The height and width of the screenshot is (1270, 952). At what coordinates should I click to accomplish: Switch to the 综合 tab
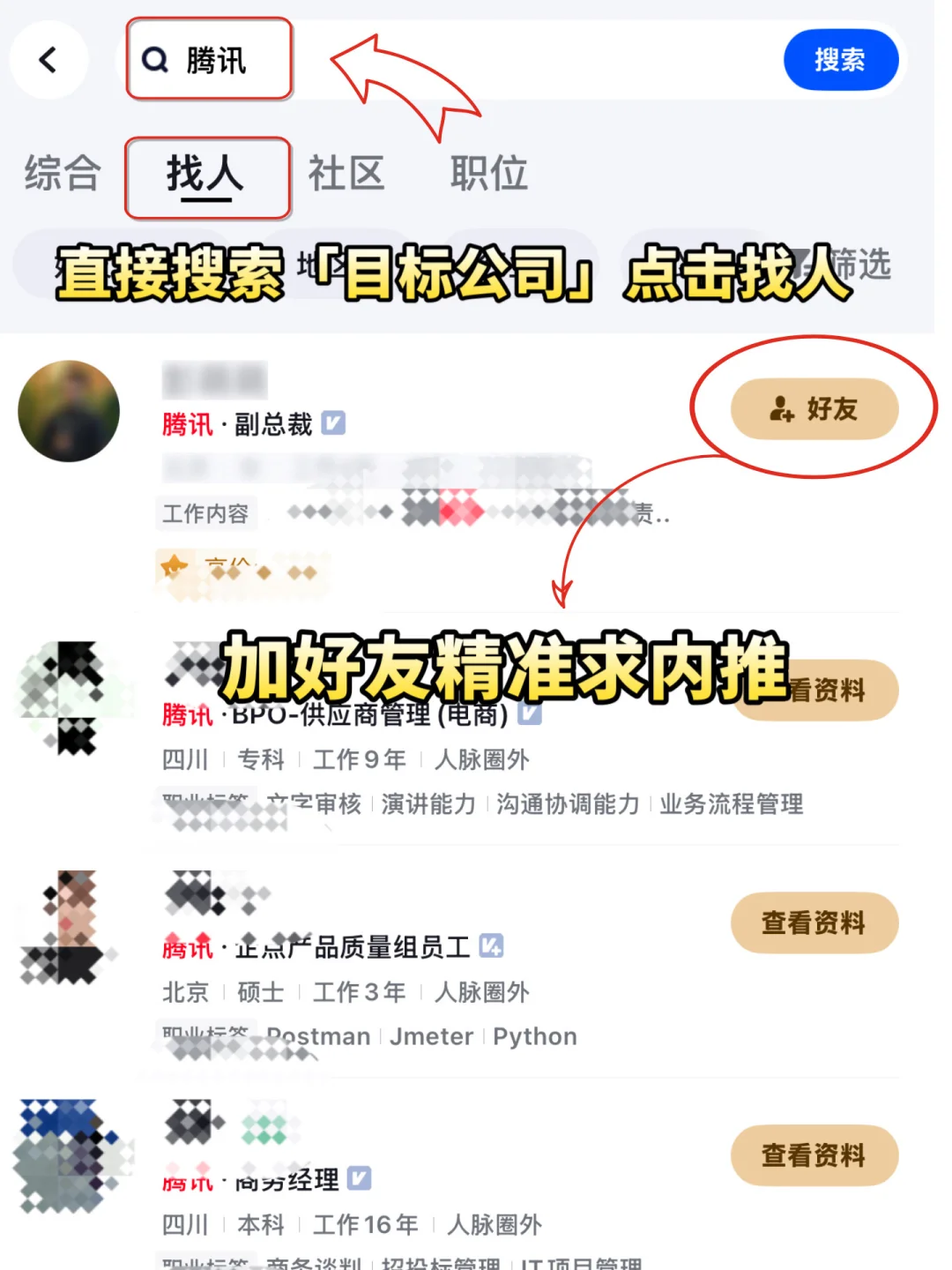[63, 173]
